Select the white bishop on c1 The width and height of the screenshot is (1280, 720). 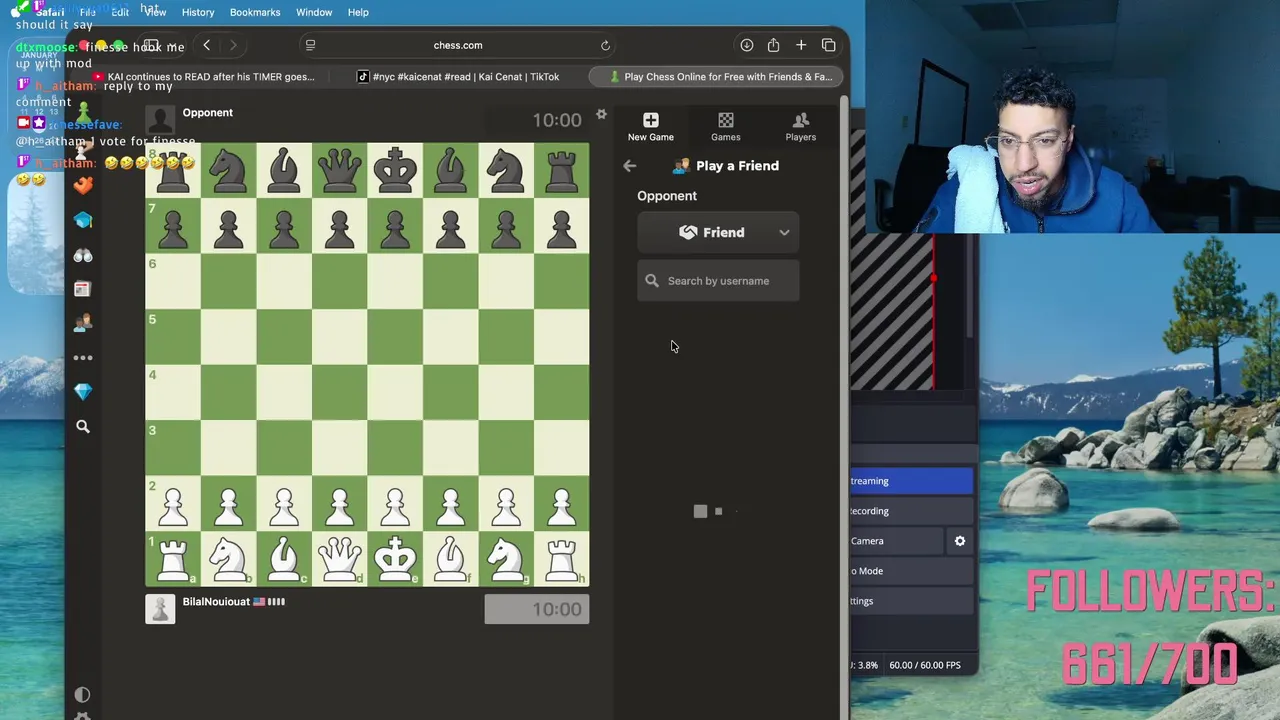click(x=284, y=558)
